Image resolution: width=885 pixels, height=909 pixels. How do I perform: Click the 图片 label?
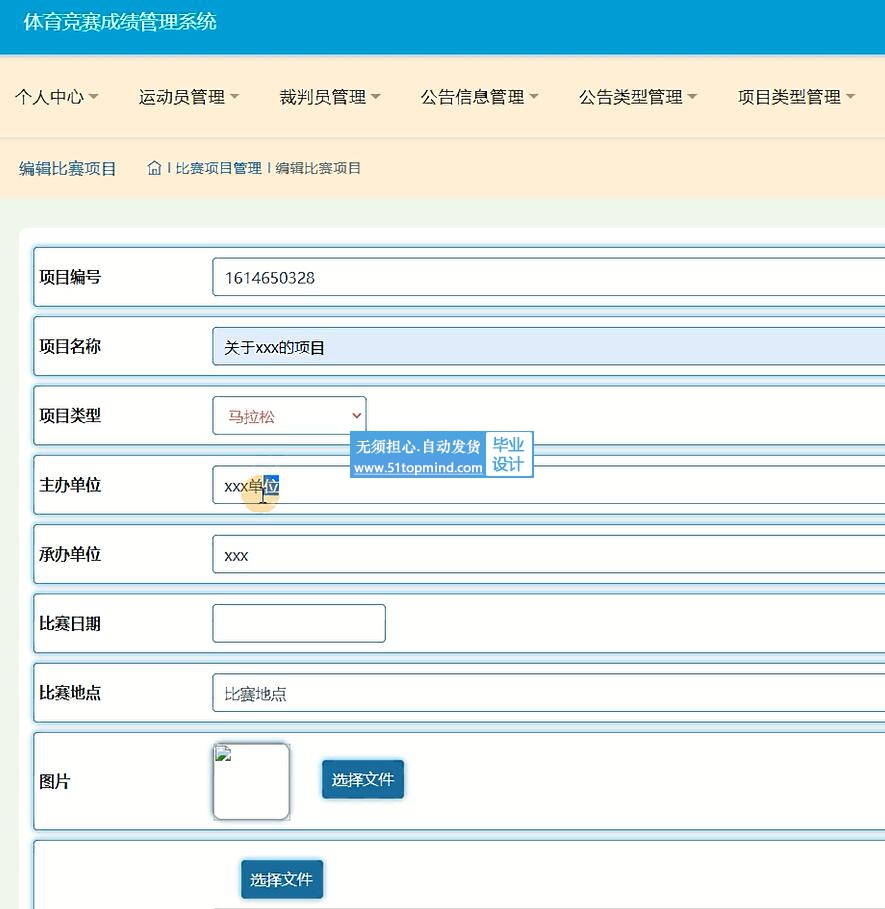[x=54, y=781]
